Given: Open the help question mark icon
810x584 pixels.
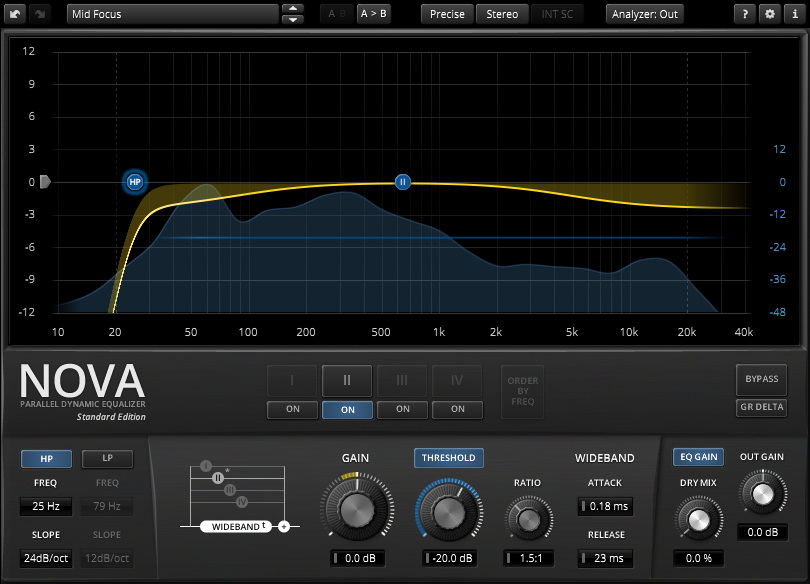Looking at the screenshot, I should point(745,14).
